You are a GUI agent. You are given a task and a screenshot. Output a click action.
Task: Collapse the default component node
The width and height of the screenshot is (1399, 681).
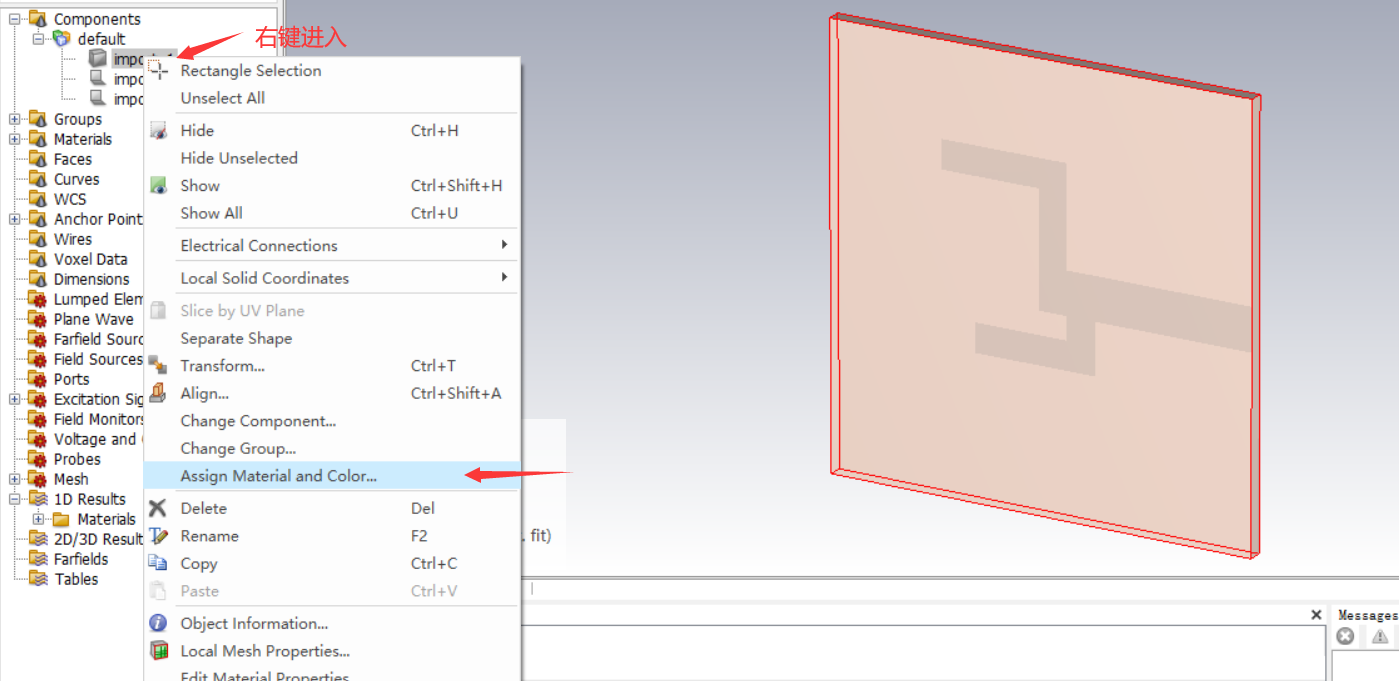pos(39,39)
